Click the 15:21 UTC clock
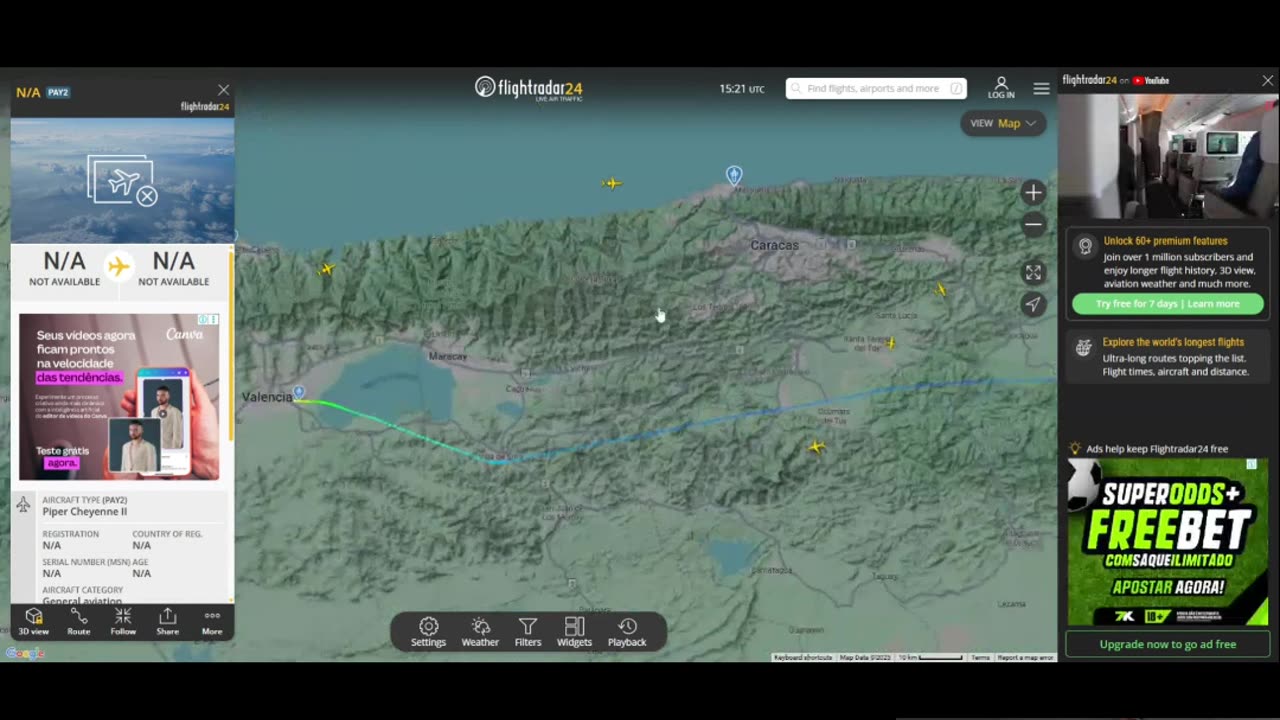Viewport: 1280px width, 720px height. point(742,89)
